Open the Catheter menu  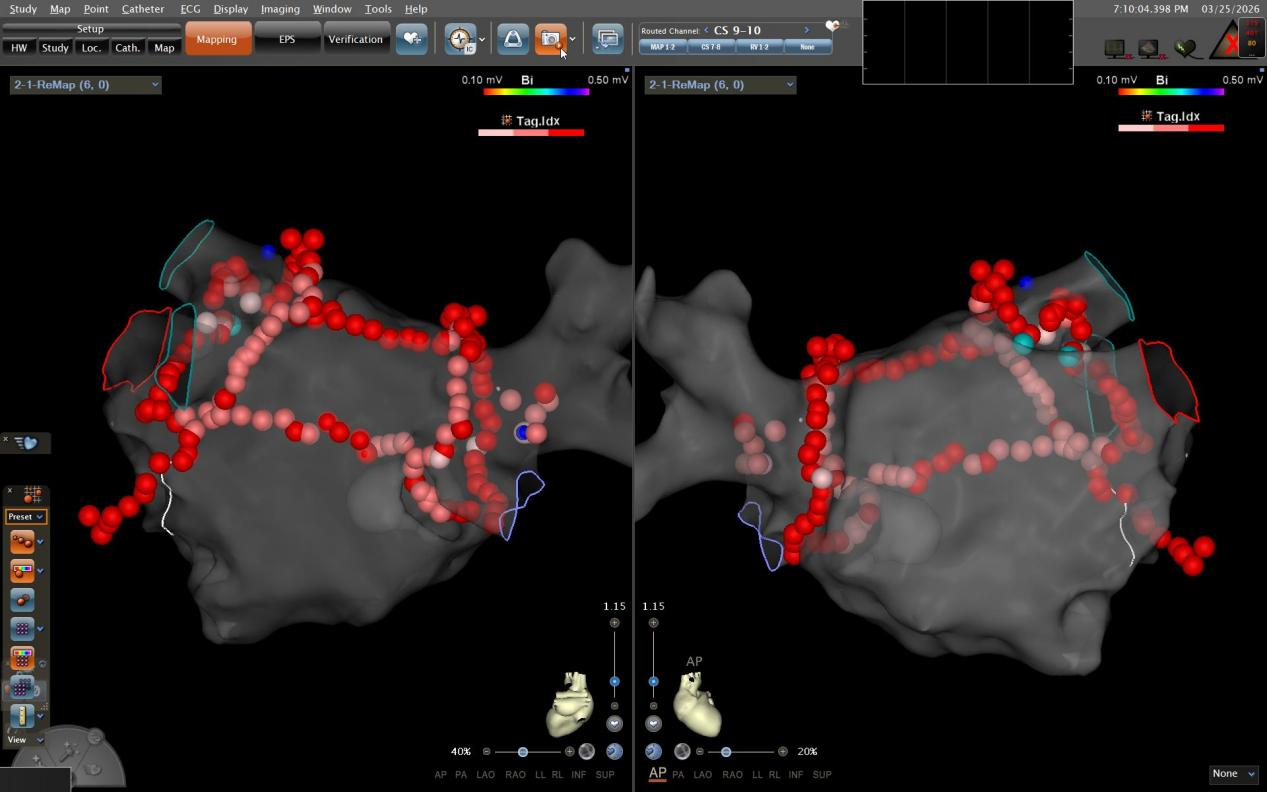click(143, 9)
